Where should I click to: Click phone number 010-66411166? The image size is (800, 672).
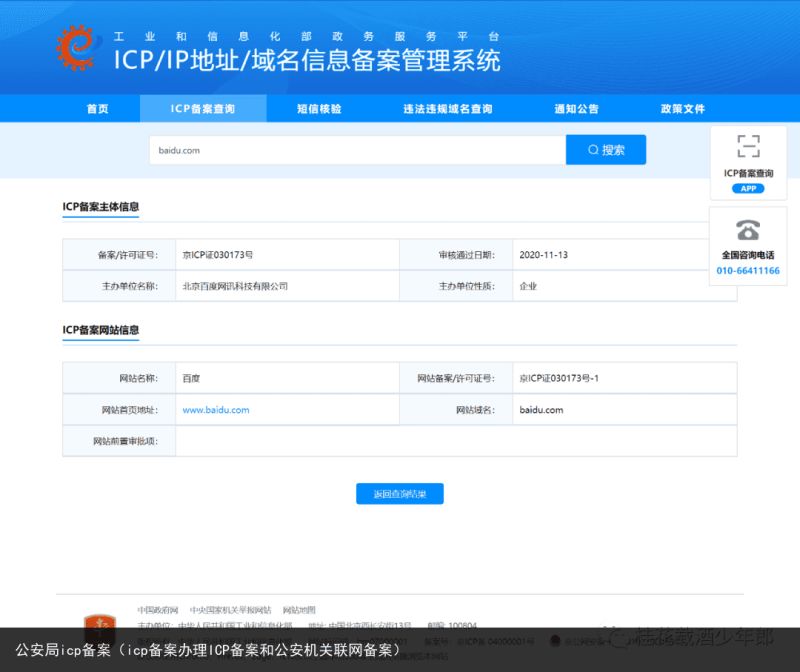click(x=748, y=270)
